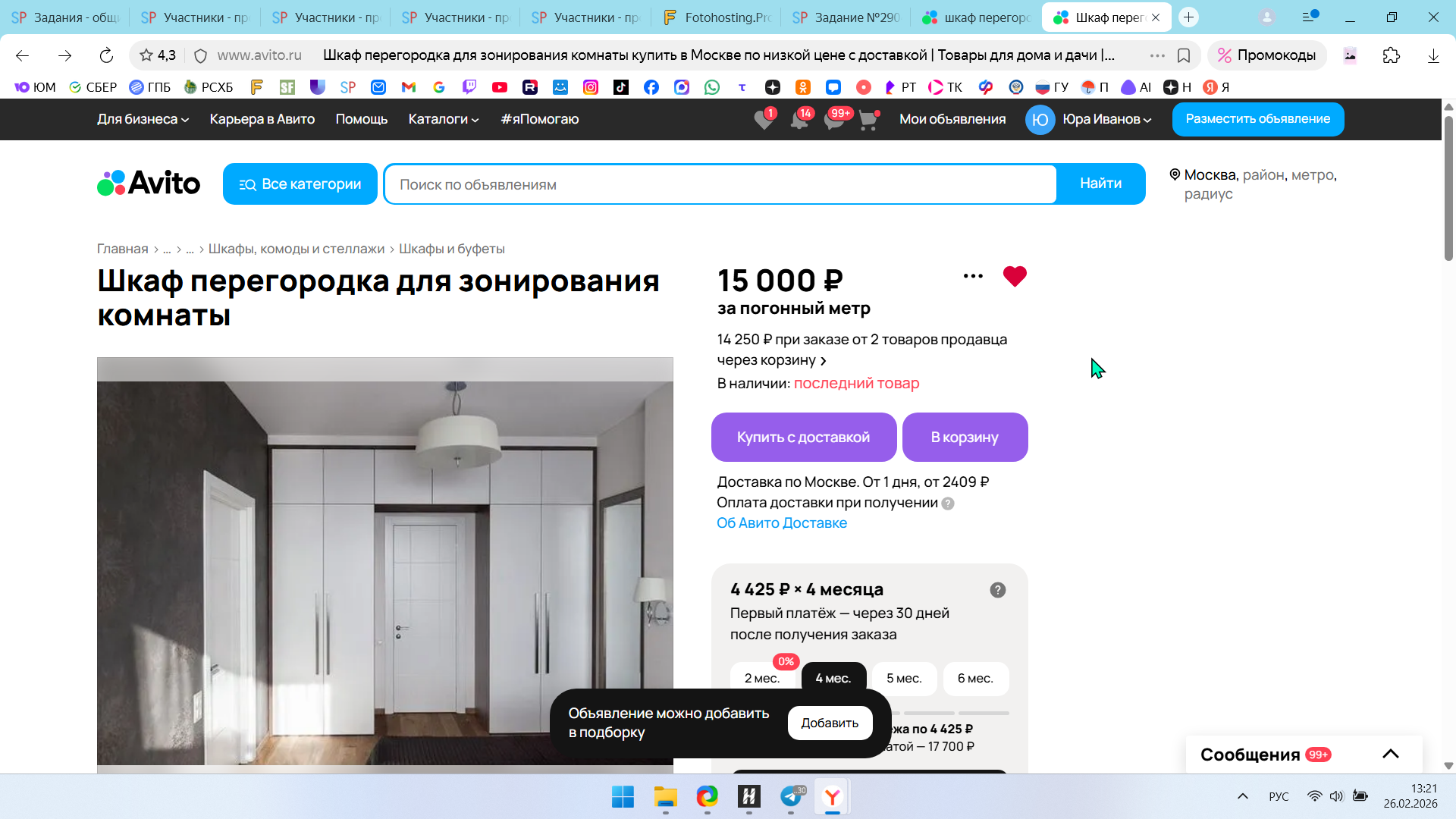Open the Каталоги dropdown menu

click(x=443, y=119)
